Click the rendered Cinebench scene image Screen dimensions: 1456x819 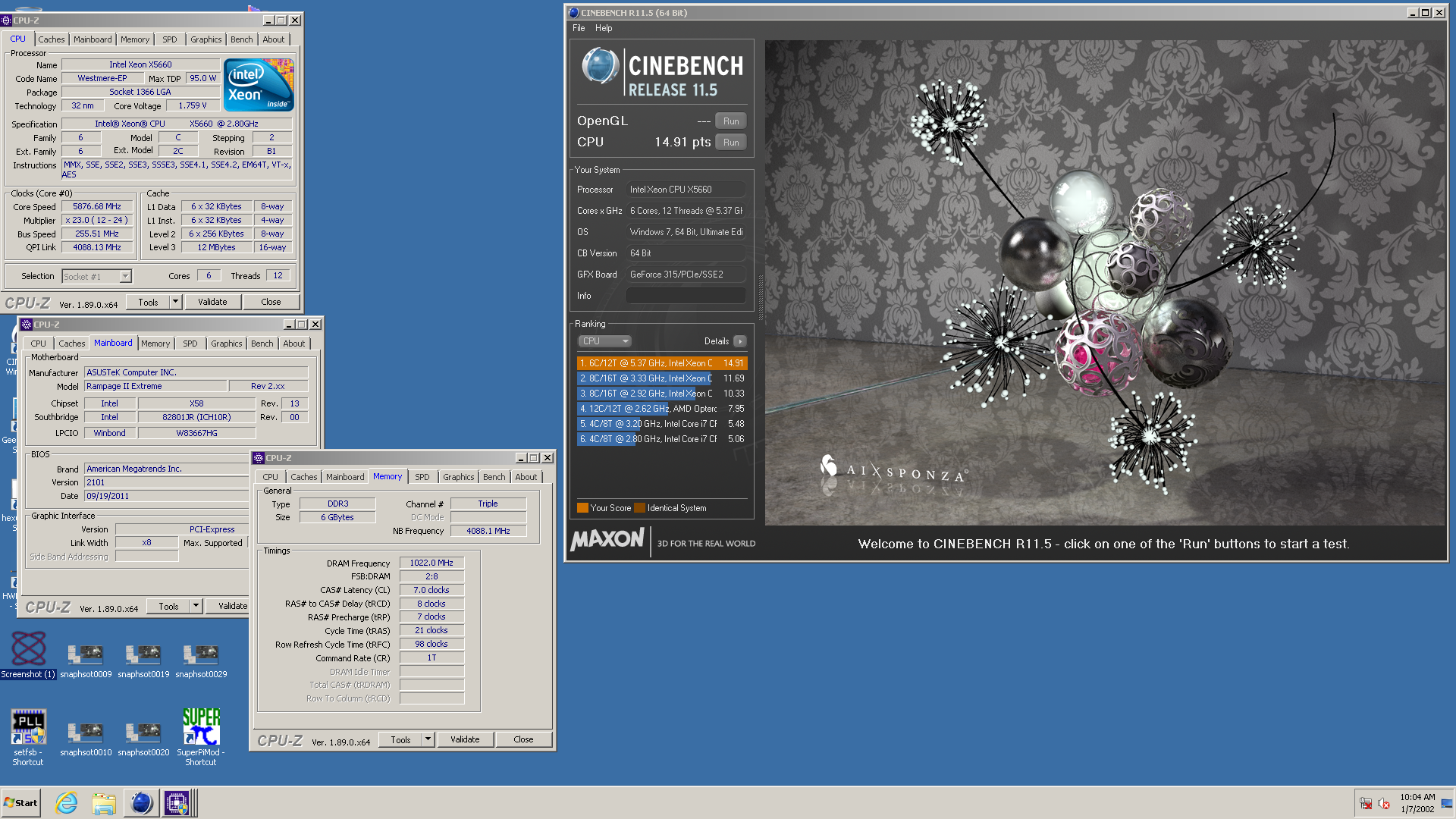click(1105, 282)
